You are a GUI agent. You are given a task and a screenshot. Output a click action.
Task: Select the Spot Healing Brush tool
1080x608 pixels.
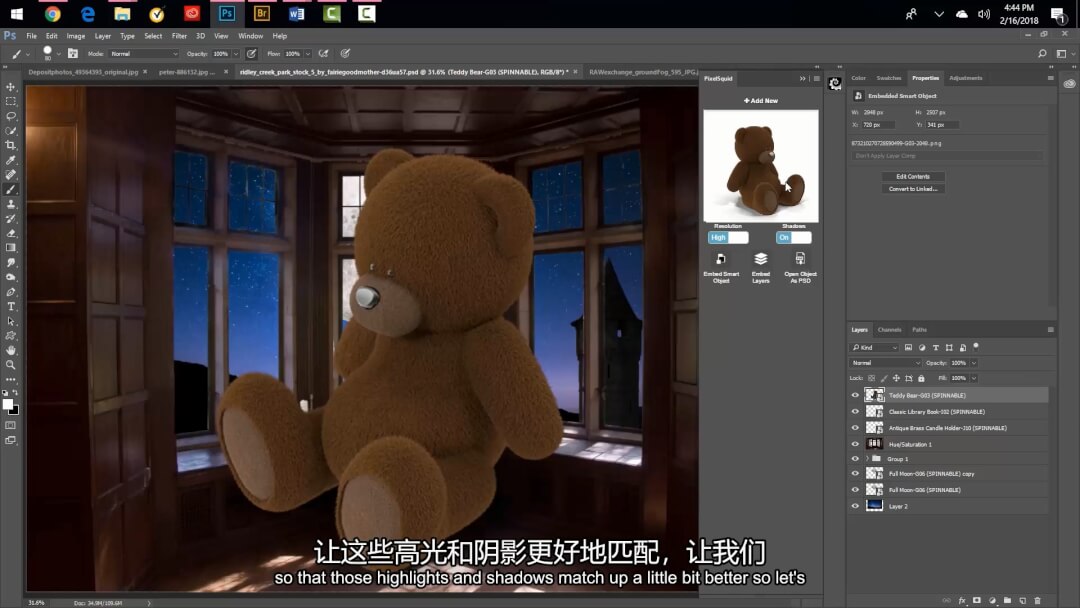pyautogui.click(x=10, y=175)
